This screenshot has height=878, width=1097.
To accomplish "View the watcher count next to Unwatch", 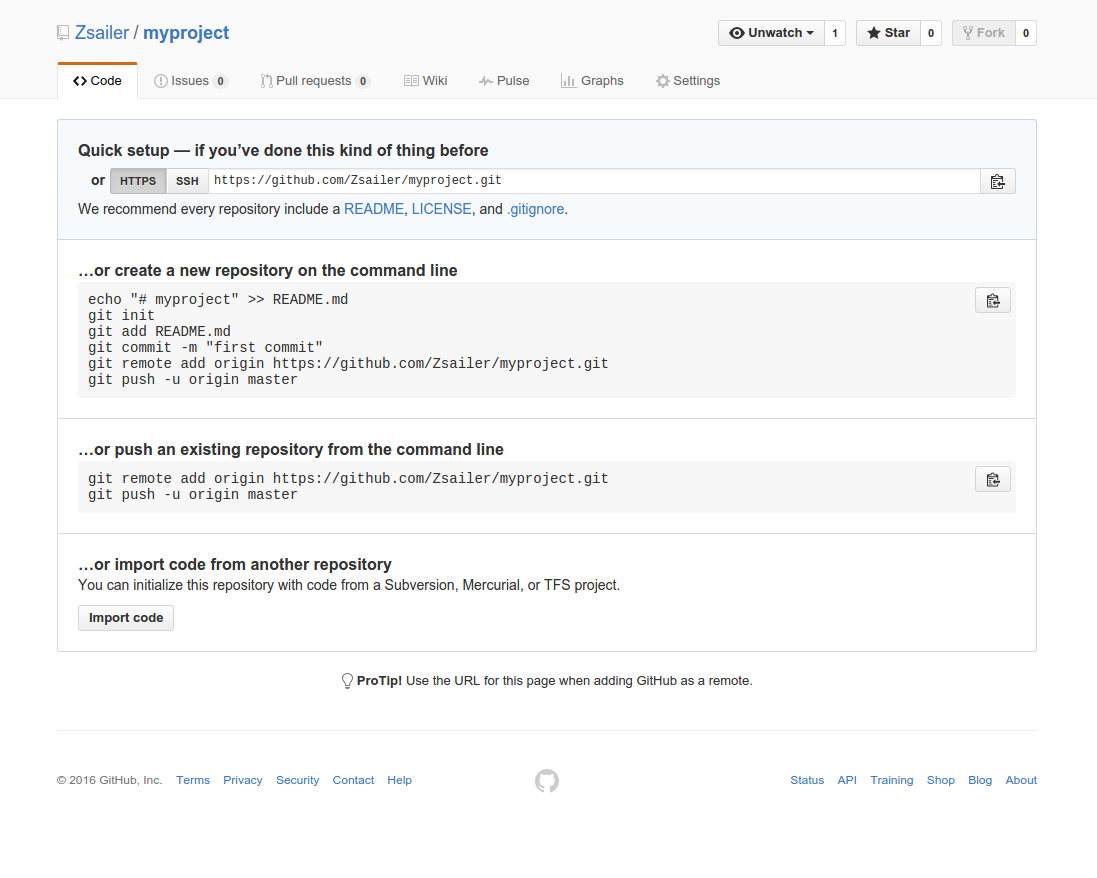I will [x=835, y=33].
